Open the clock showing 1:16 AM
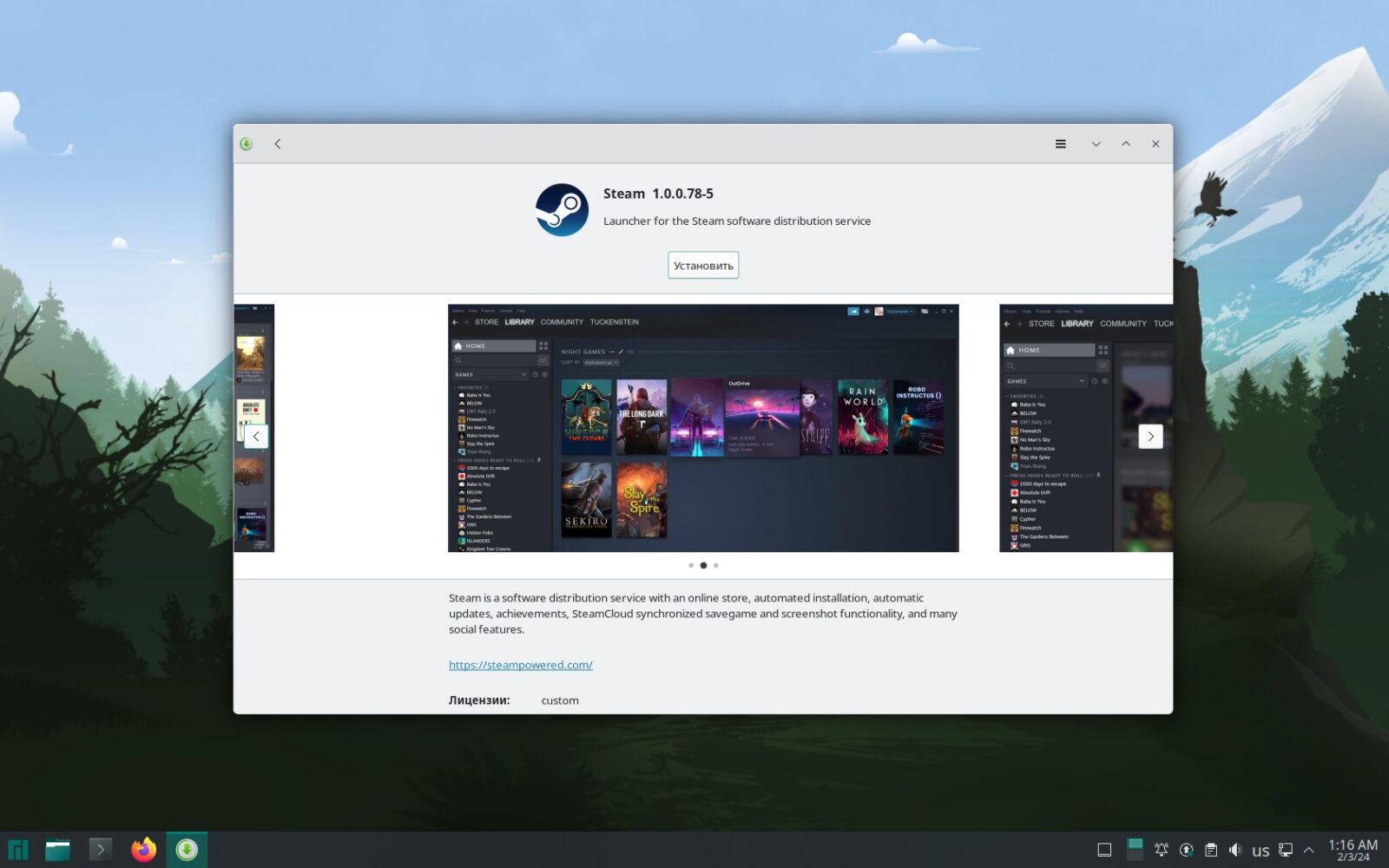The image size is (1389, 868). point(1353,850)
